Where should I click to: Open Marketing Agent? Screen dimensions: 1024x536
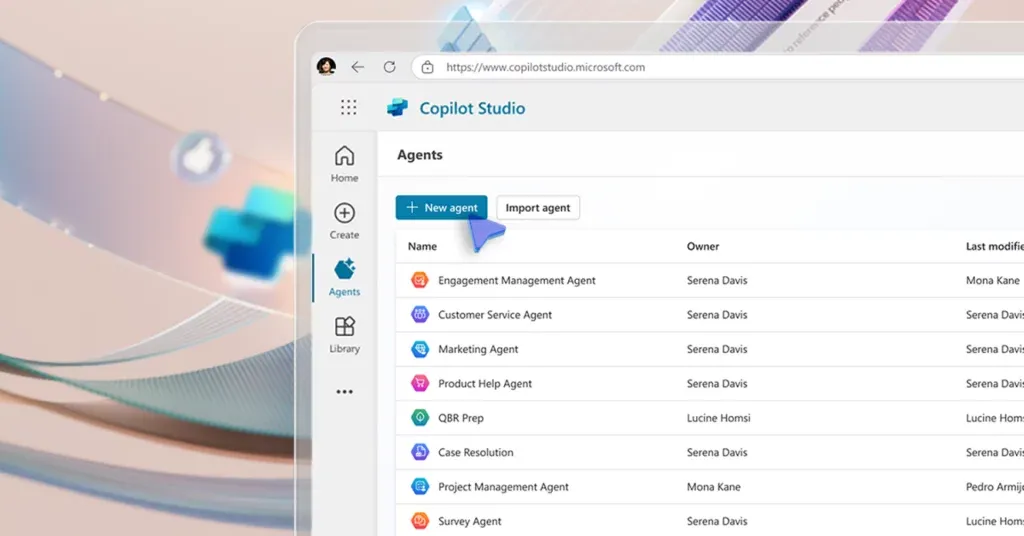478,349
